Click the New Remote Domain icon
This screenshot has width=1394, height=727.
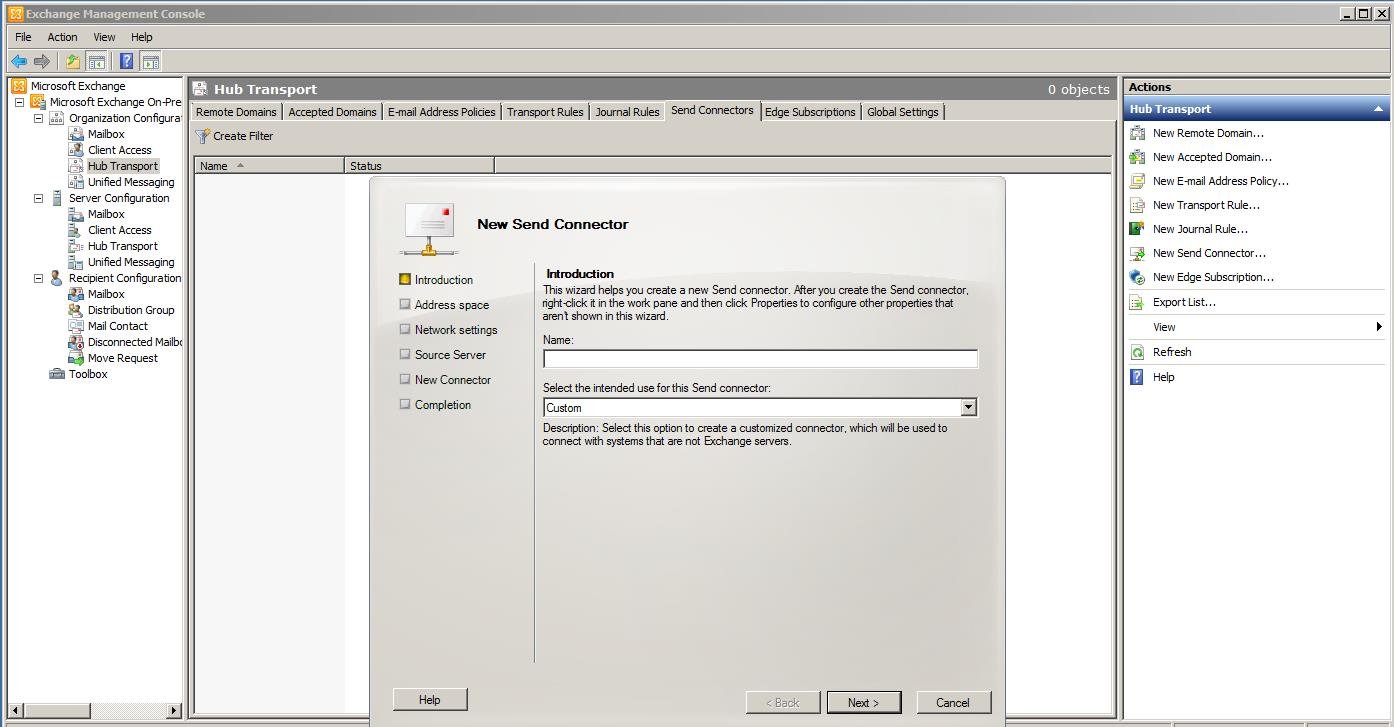click(x=1137, y=133)
